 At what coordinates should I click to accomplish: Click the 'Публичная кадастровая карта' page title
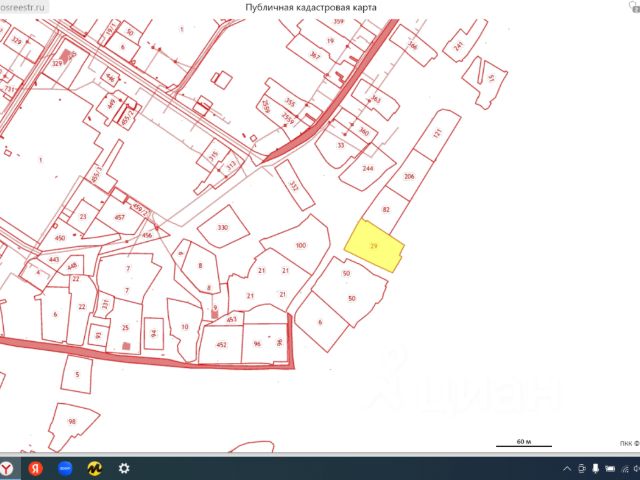click(311, 7)
